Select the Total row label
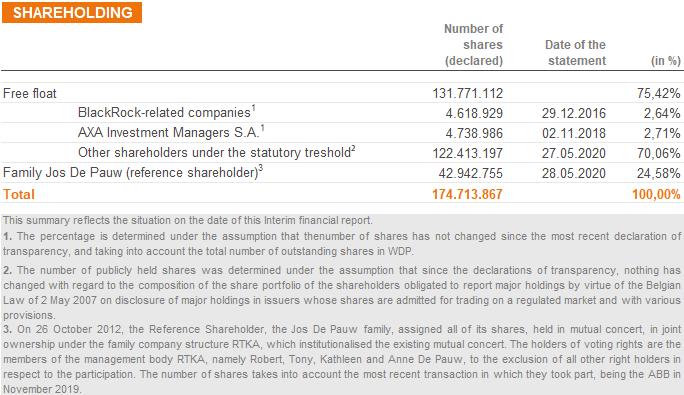Image resolution: width=684 pixels, height=395 pixels. point(18,194)
